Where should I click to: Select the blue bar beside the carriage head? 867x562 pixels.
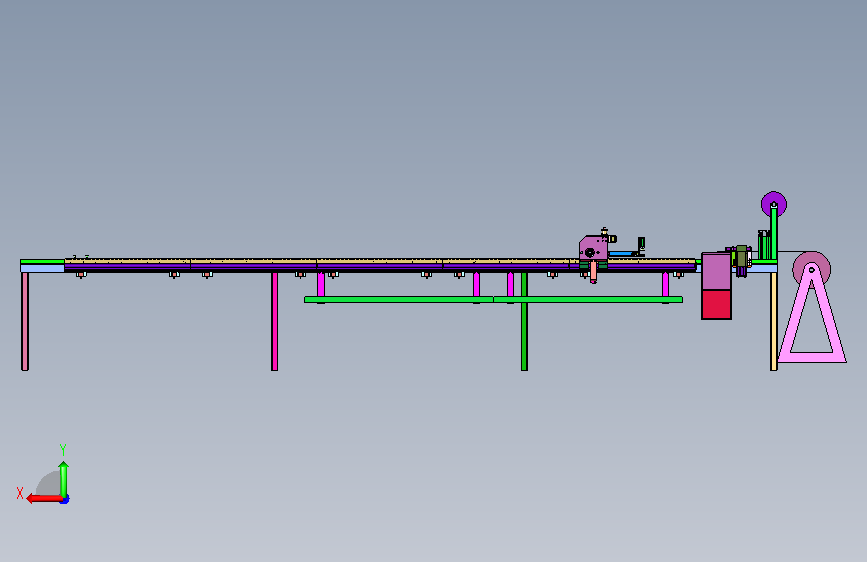(621, 253)
